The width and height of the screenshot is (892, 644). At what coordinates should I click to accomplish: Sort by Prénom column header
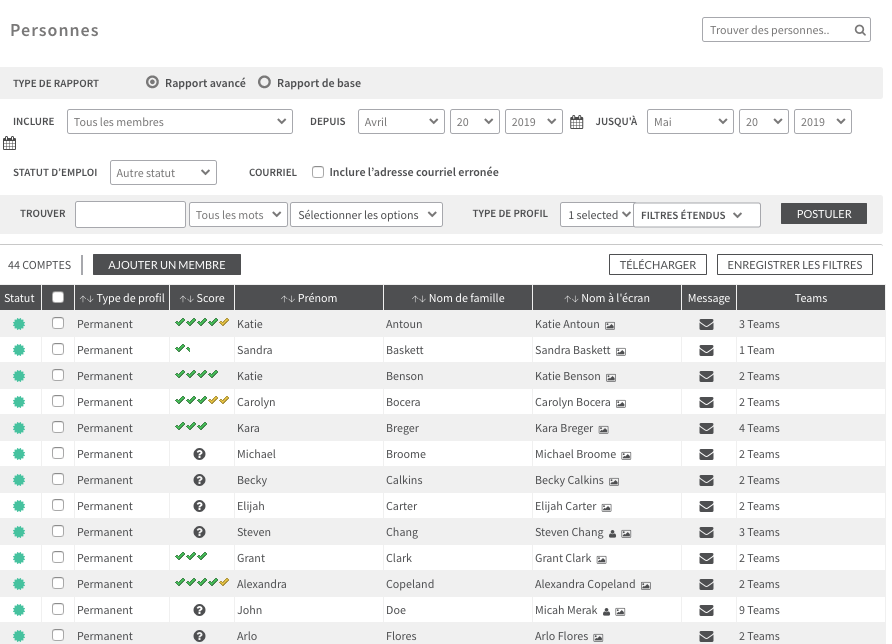309,298
